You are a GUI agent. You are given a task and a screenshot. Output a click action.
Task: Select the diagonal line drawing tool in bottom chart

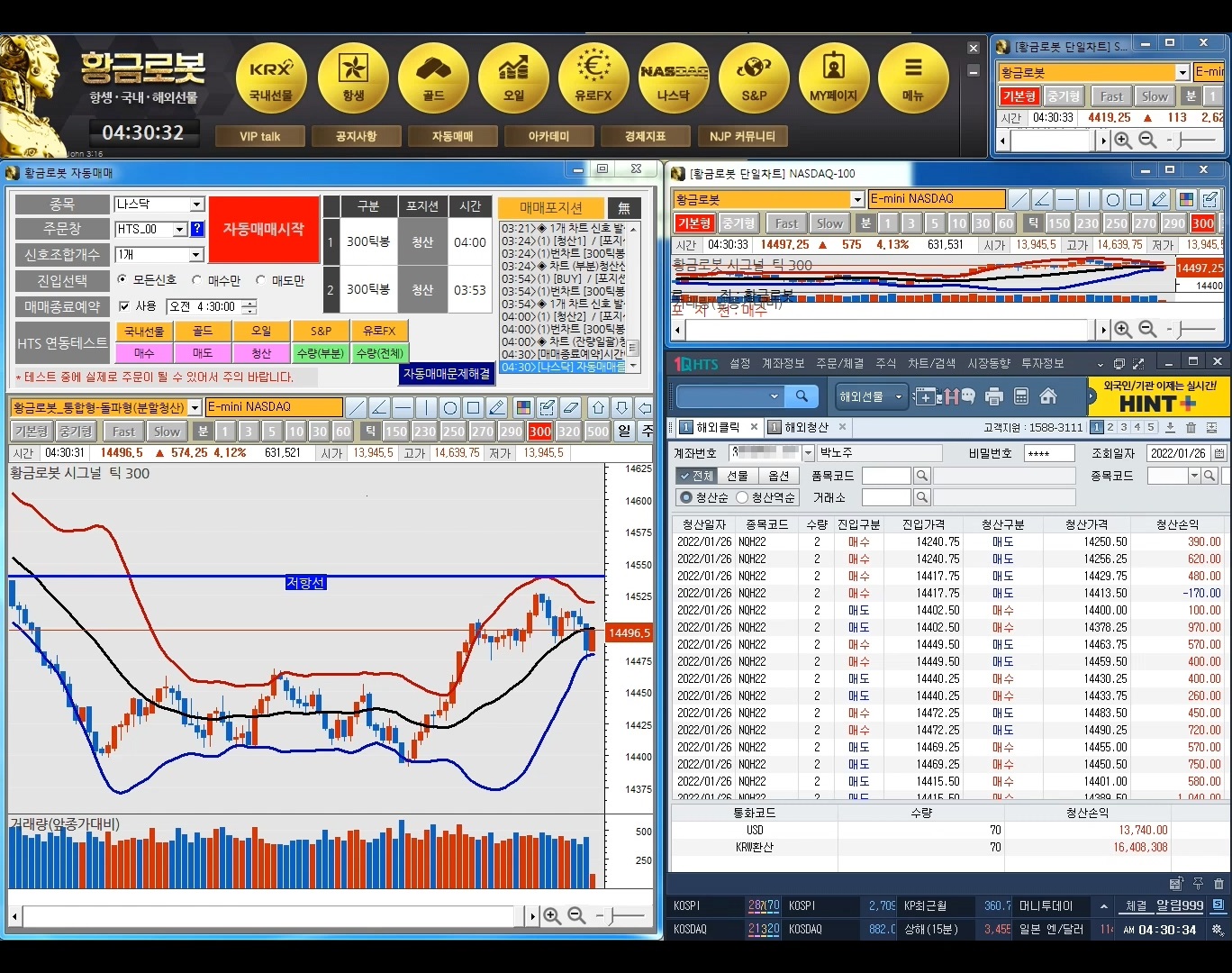[x=357, y=407]
